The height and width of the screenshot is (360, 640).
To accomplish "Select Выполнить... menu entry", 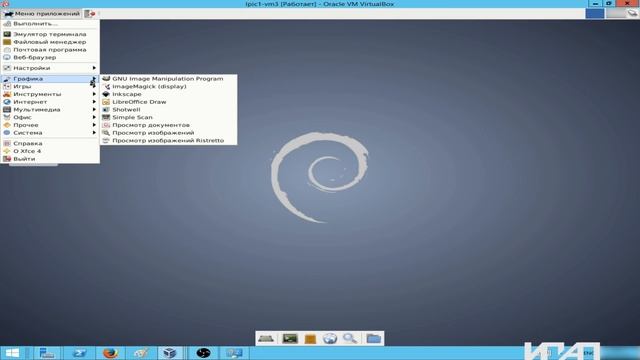I will [50, 24].
